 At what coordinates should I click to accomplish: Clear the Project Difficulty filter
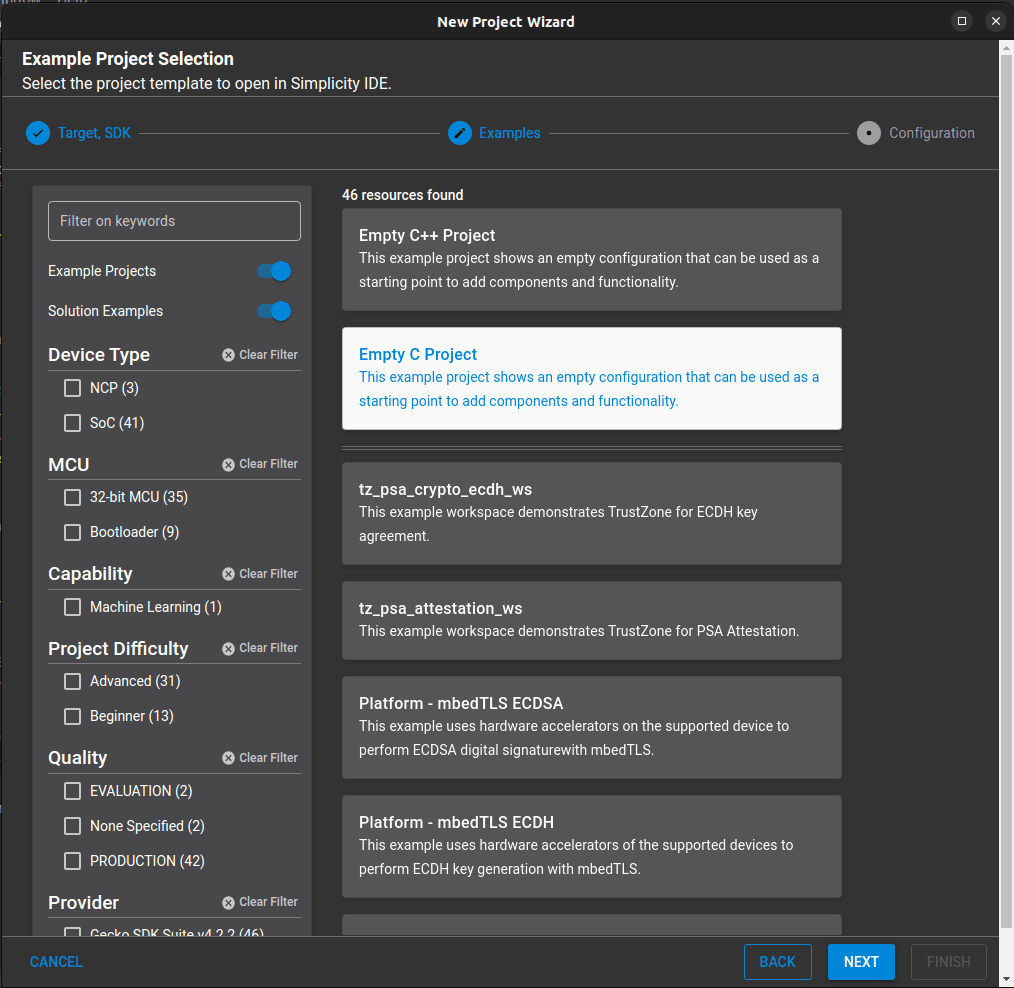point(260,648)
